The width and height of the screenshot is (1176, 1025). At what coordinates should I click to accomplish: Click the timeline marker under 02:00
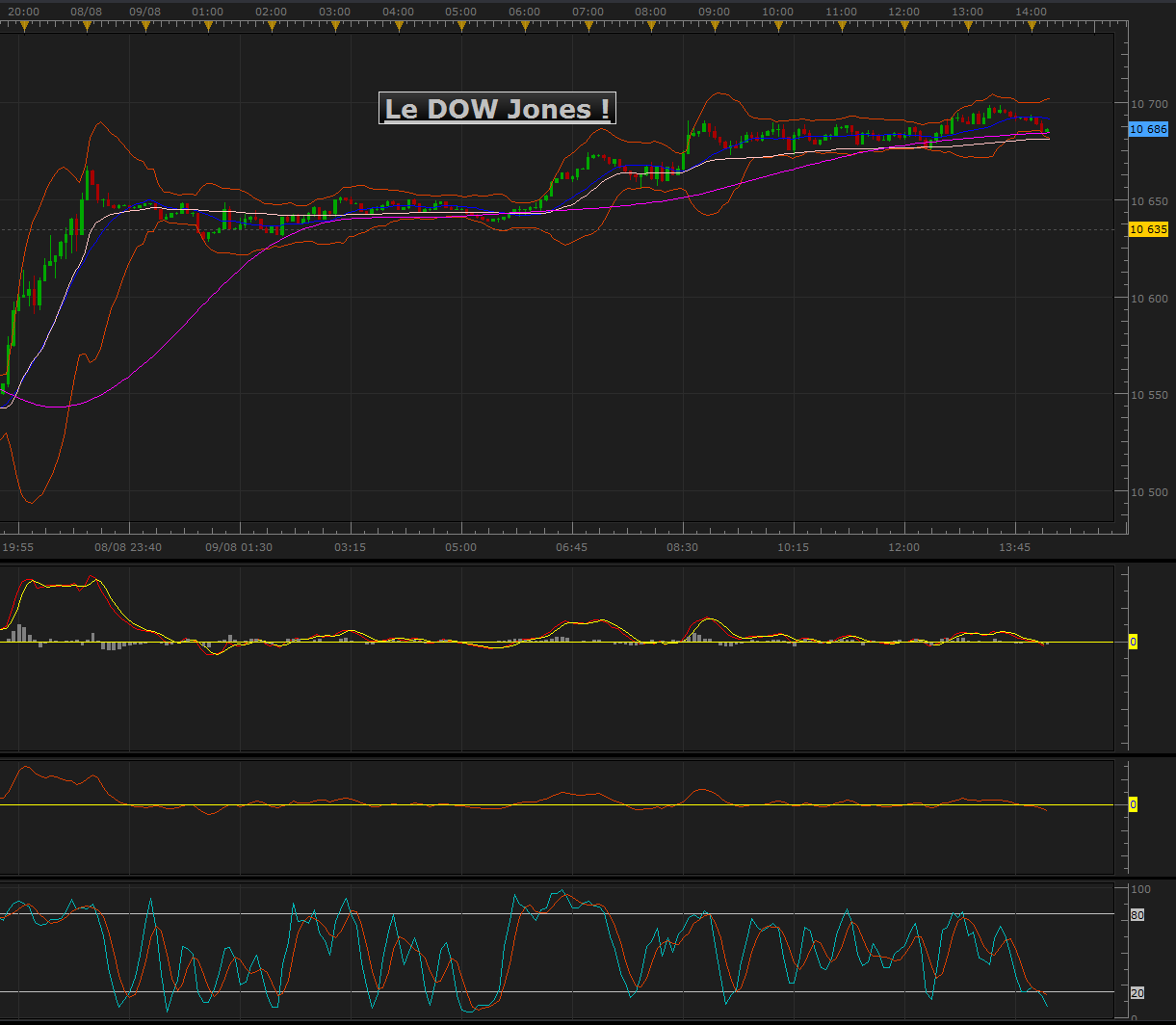pyautogui.click(x=272, y=26)
